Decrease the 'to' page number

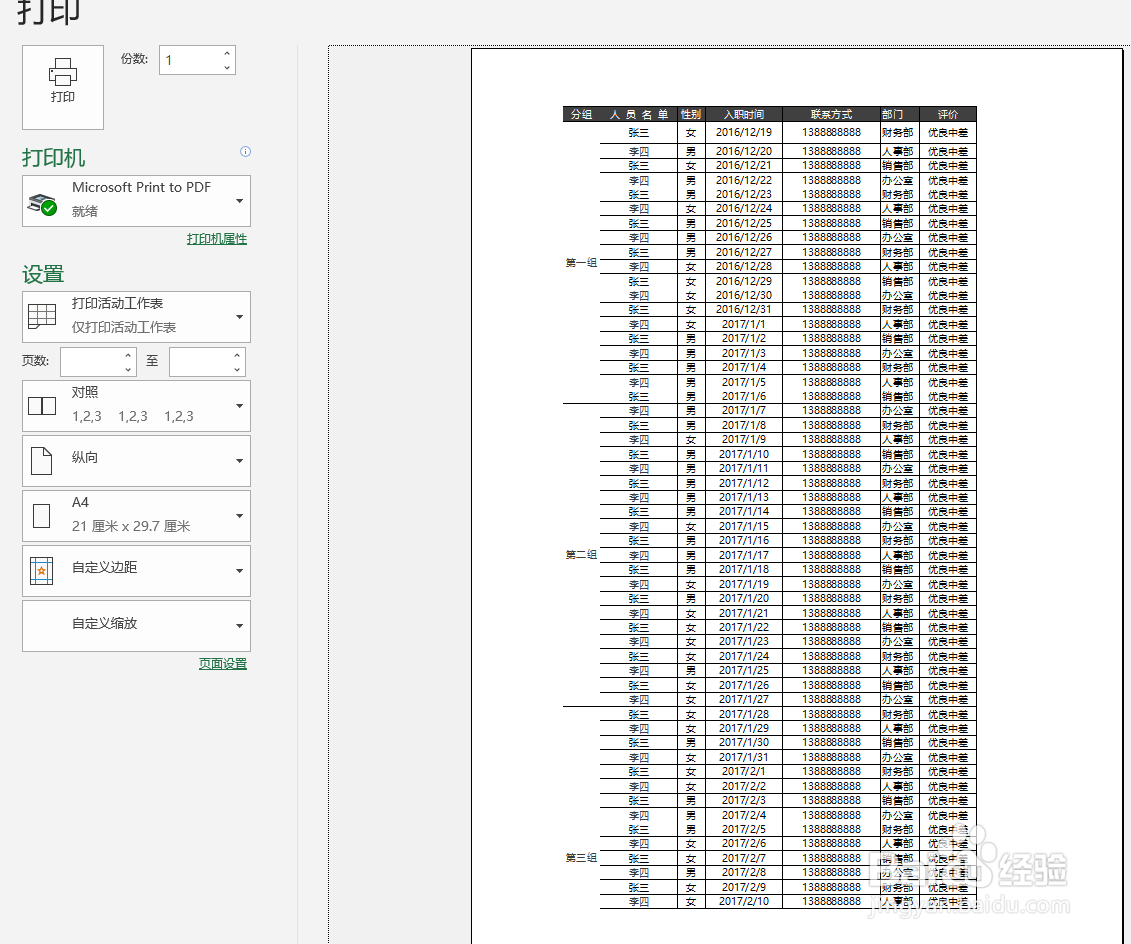pos(237,369)
